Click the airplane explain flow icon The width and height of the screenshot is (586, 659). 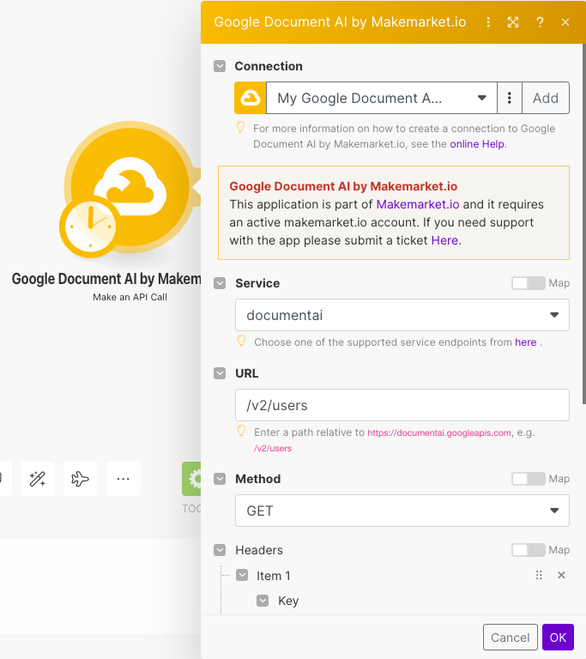[80, 479]
